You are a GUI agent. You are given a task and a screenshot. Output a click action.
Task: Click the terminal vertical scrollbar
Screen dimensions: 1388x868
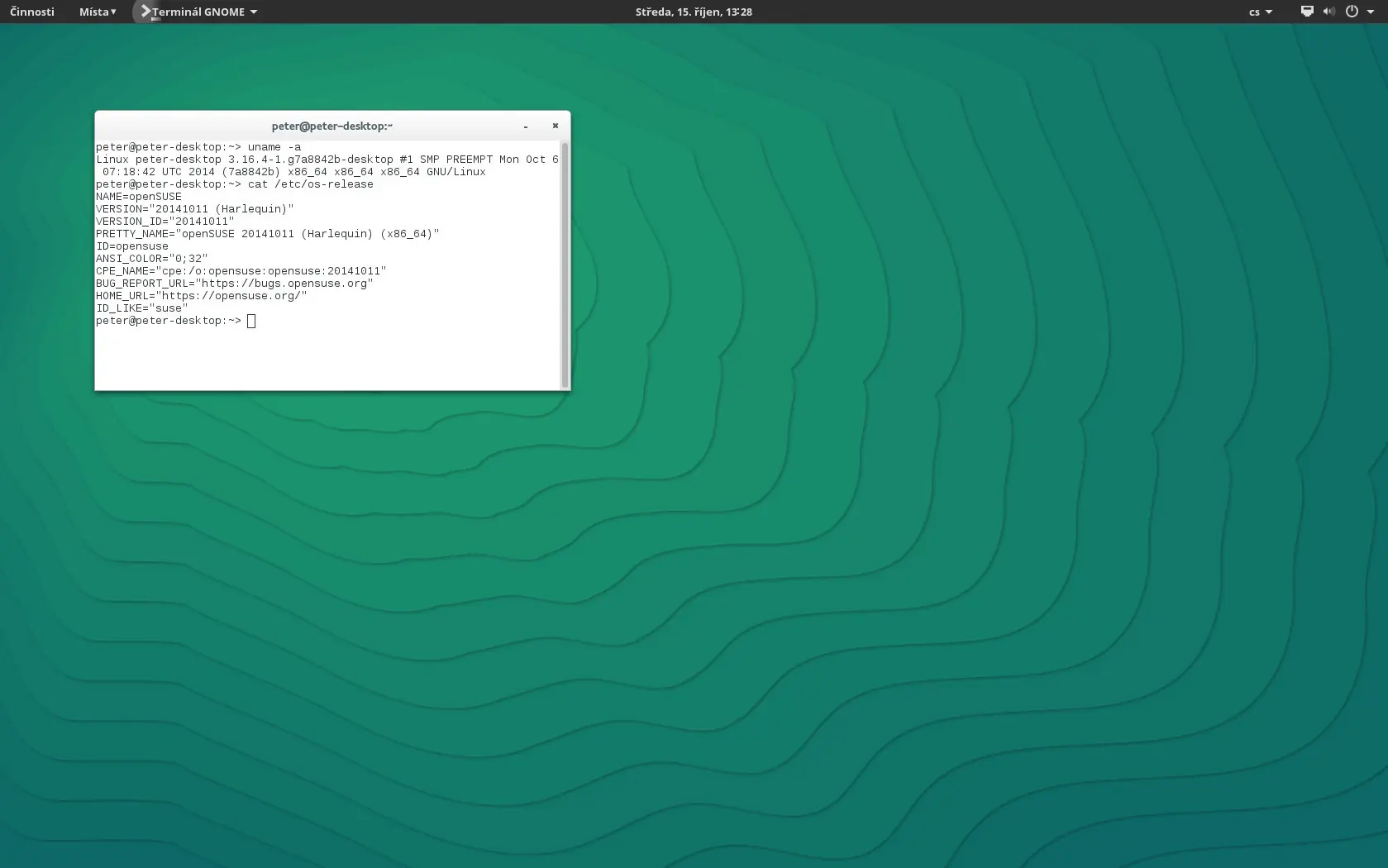point(565,265)
